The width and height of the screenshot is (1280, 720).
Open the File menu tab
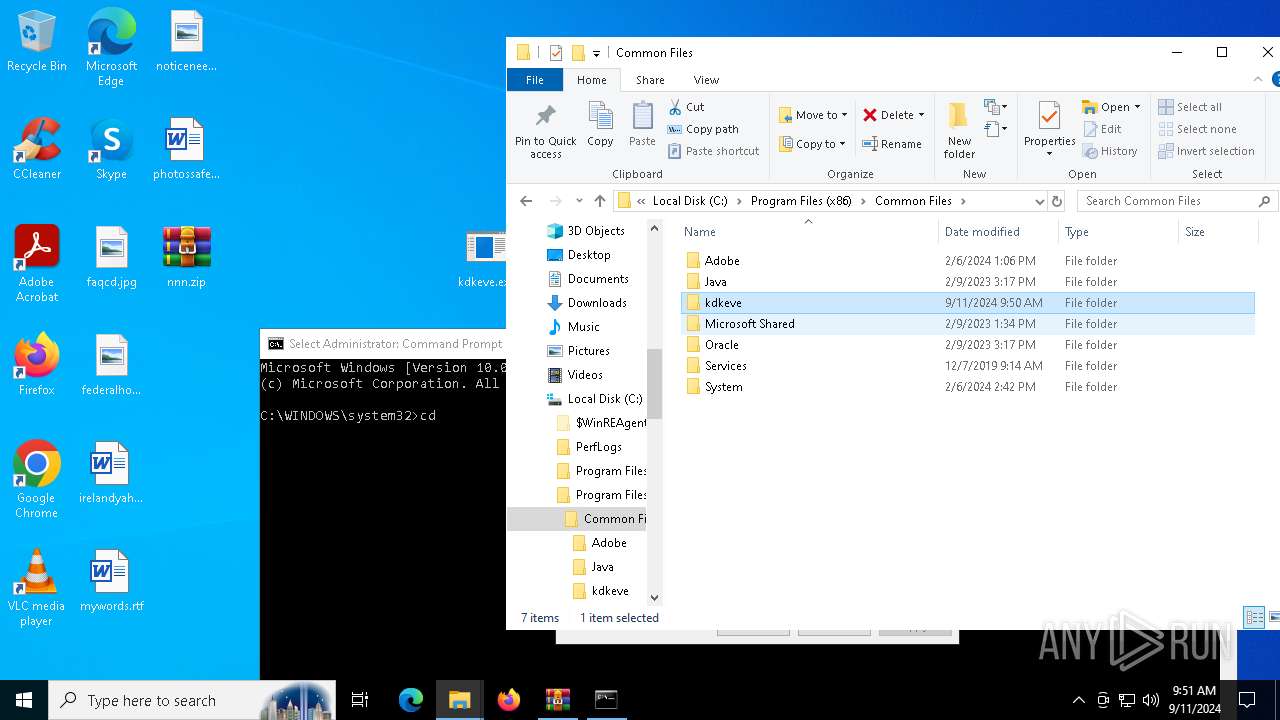pyautogui.click(x=535, y=80)
